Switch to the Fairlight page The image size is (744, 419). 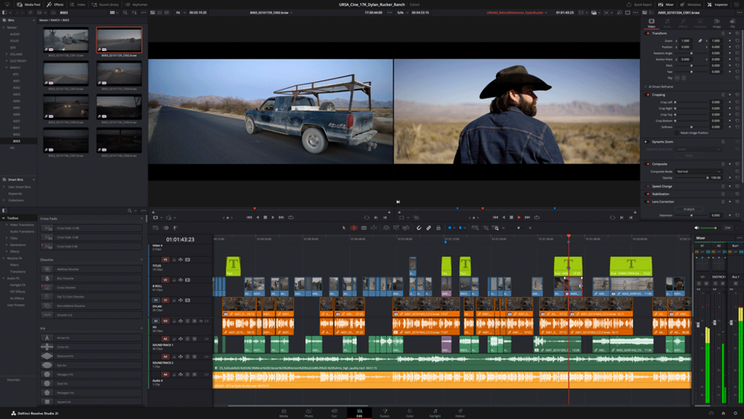(435, 413)
